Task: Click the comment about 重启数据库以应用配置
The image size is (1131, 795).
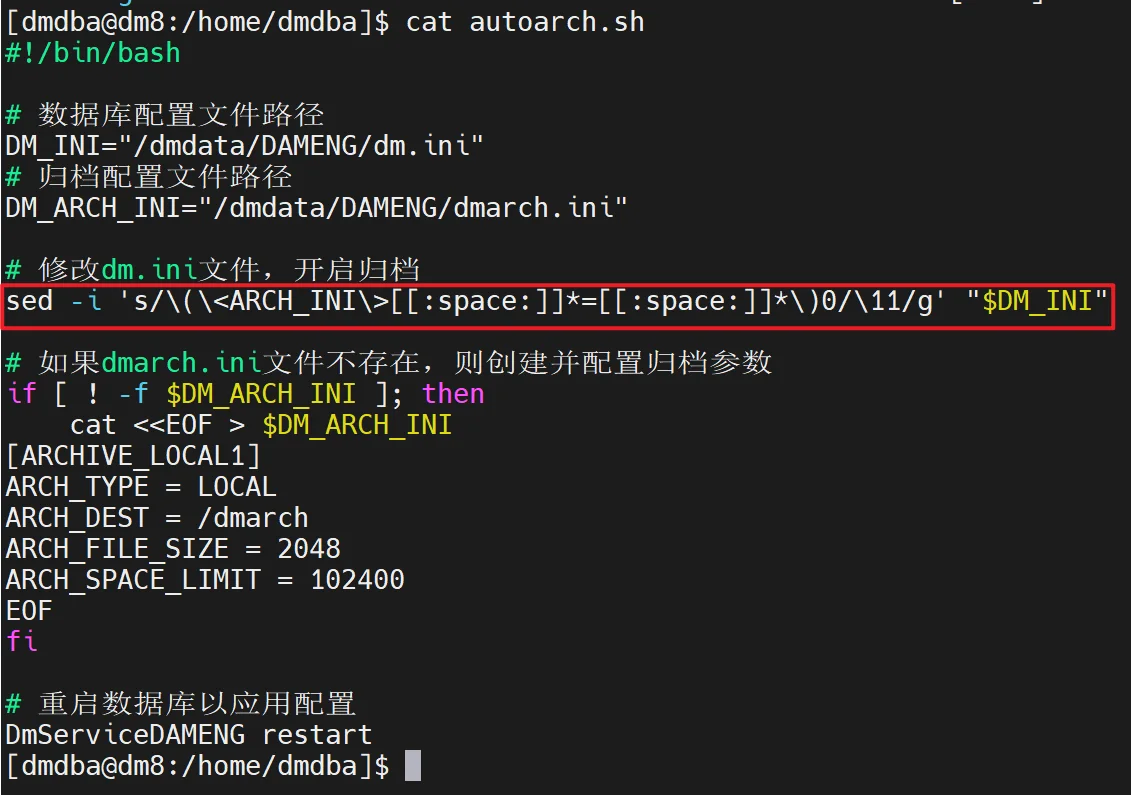Action: [x=180, y=703]
